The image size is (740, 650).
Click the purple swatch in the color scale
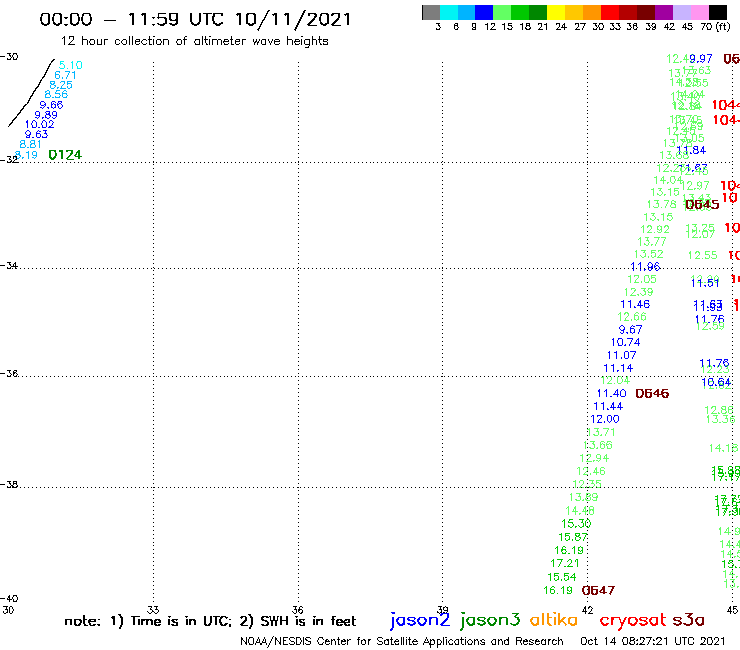pyautogui.click(x=664, y=12)
